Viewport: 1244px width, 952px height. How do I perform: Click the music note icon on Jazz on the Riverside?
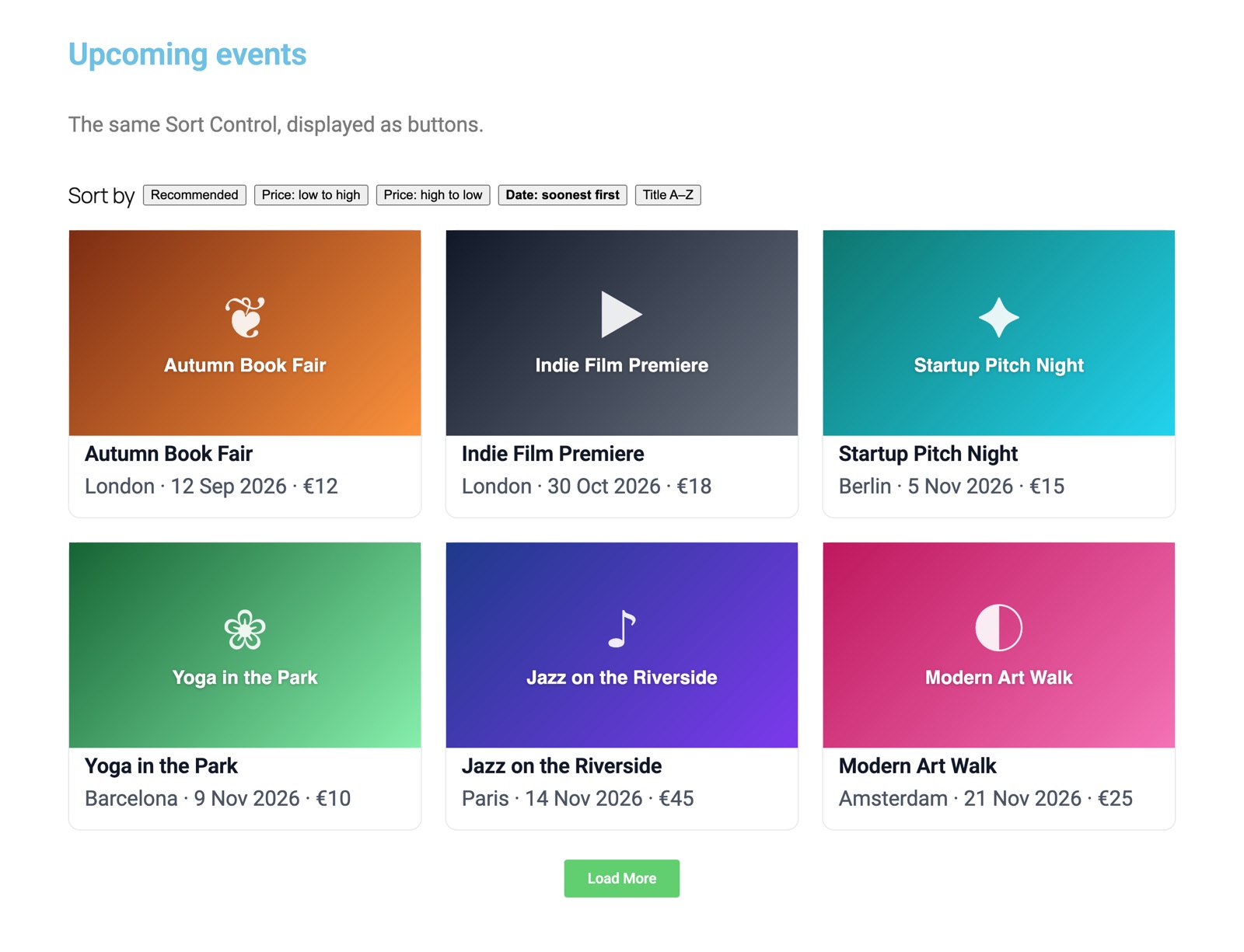621,629
